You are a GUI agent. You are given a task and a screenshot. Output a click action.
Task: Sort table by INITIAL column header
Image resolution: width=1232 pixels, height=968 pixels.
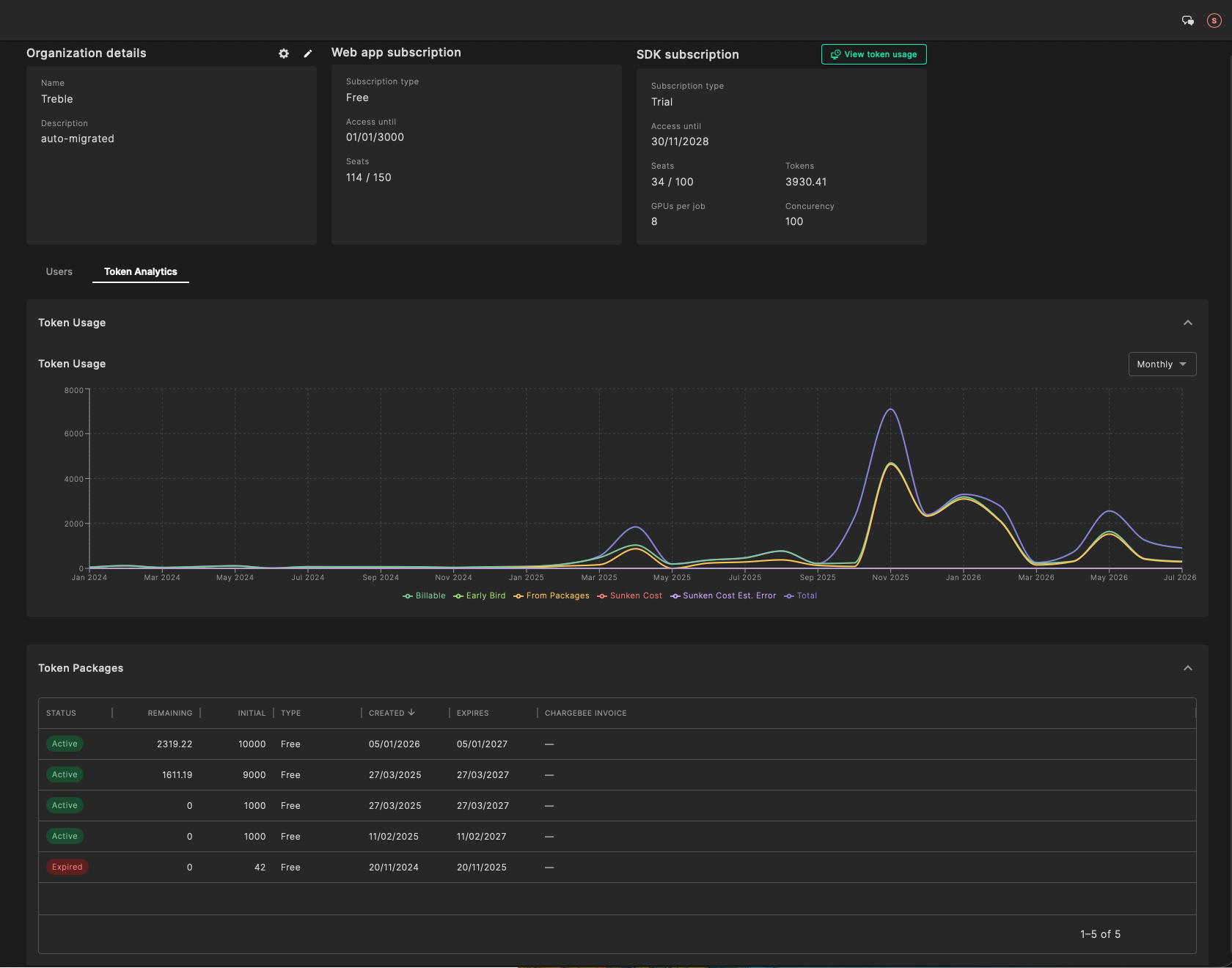pos(252,713)
